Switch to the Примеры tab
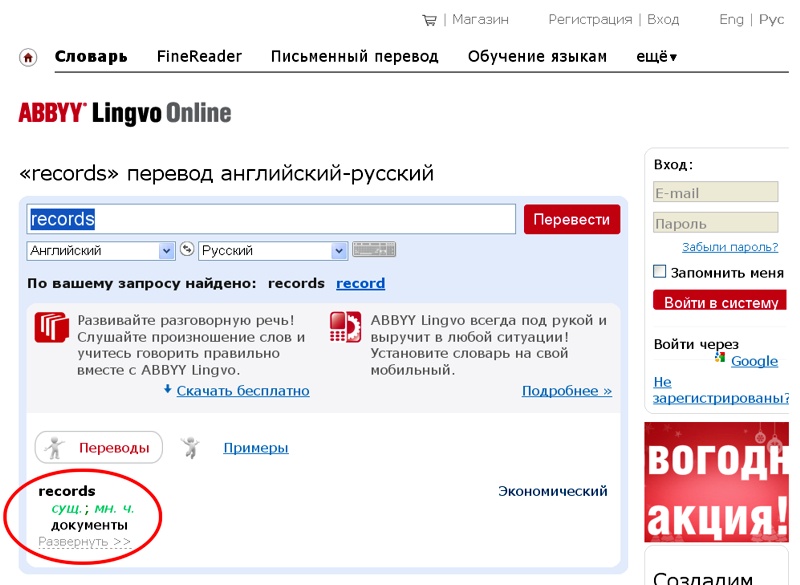This screenshot has height=585, width=800. click(x=256, y=448)
